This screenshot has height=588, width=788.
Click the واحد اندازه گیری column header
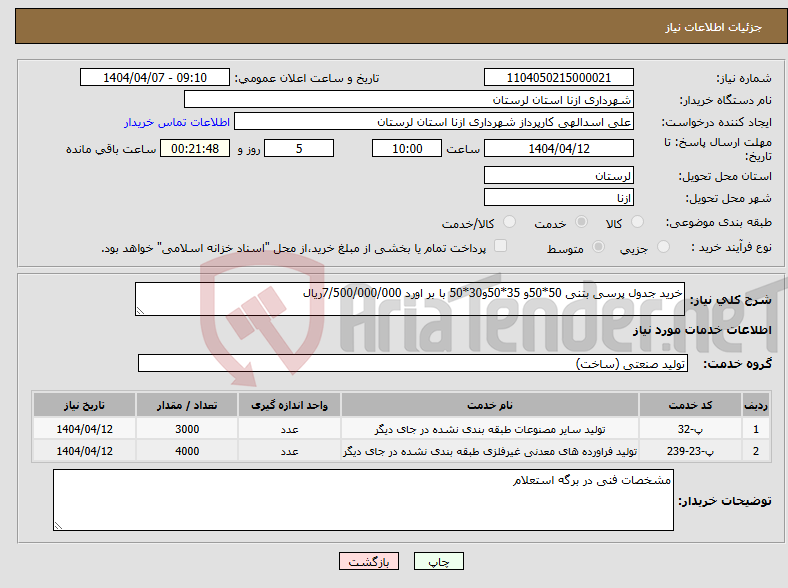[289, 405]
